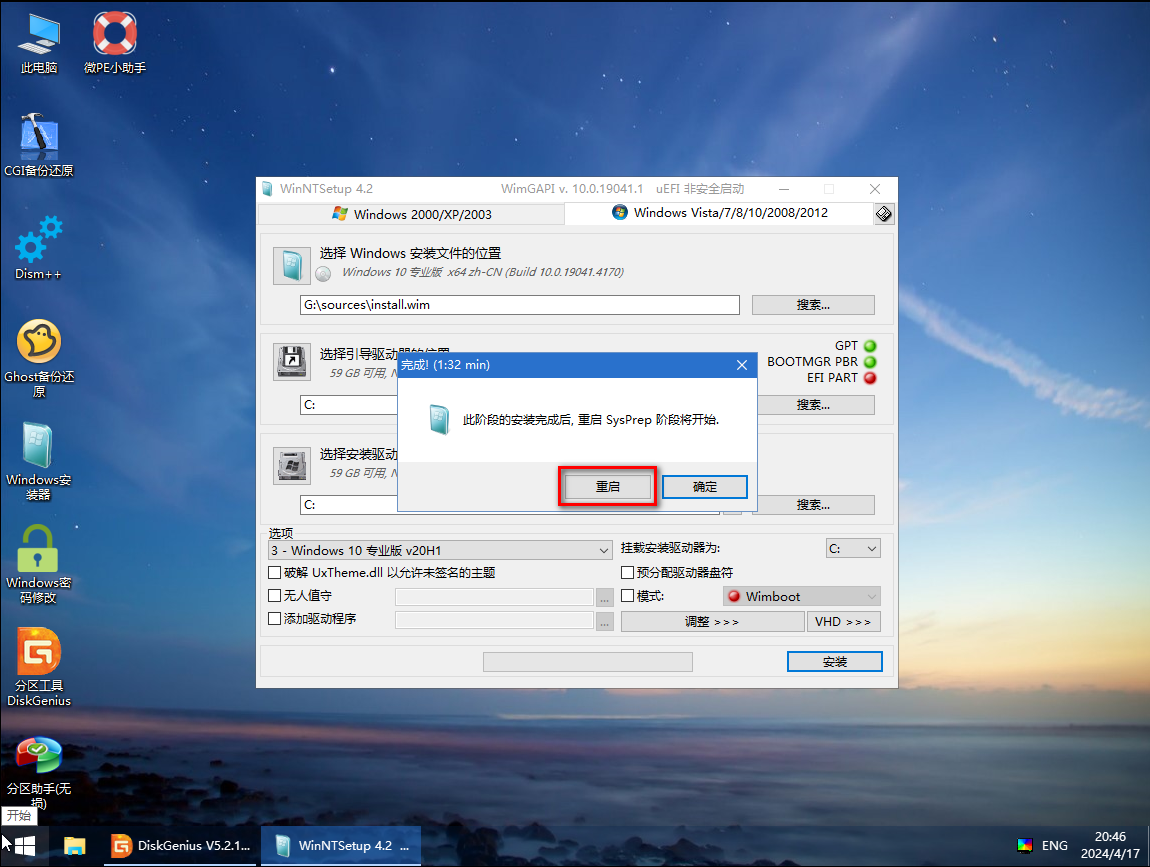
Task: Click the install source package icon
Action: 292,266
